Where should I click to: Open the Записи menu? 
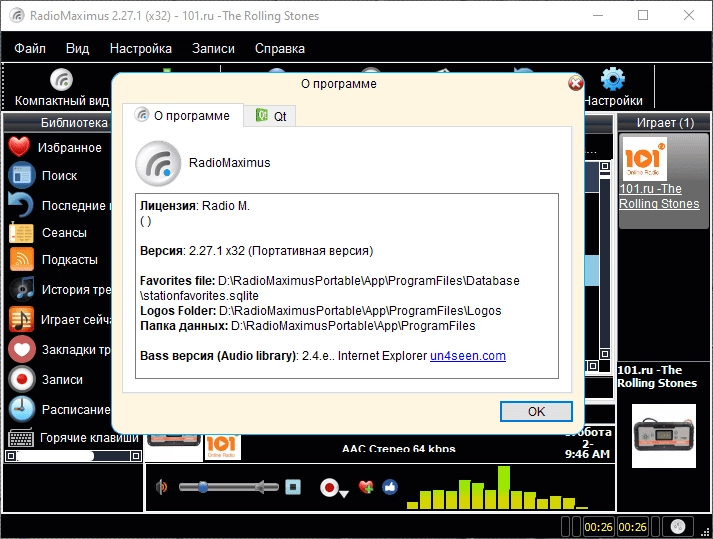click(x=213, y=48)
